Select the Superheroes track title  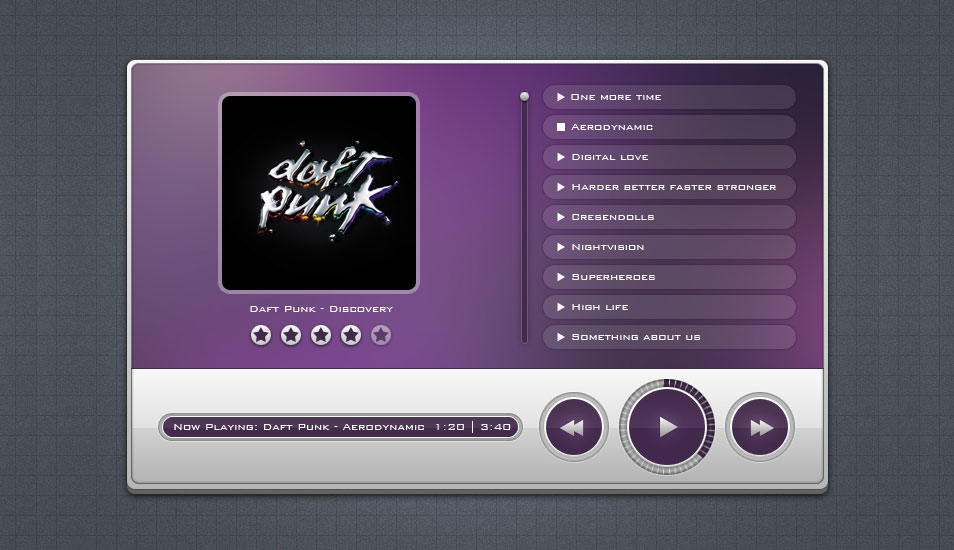point(613,277)
